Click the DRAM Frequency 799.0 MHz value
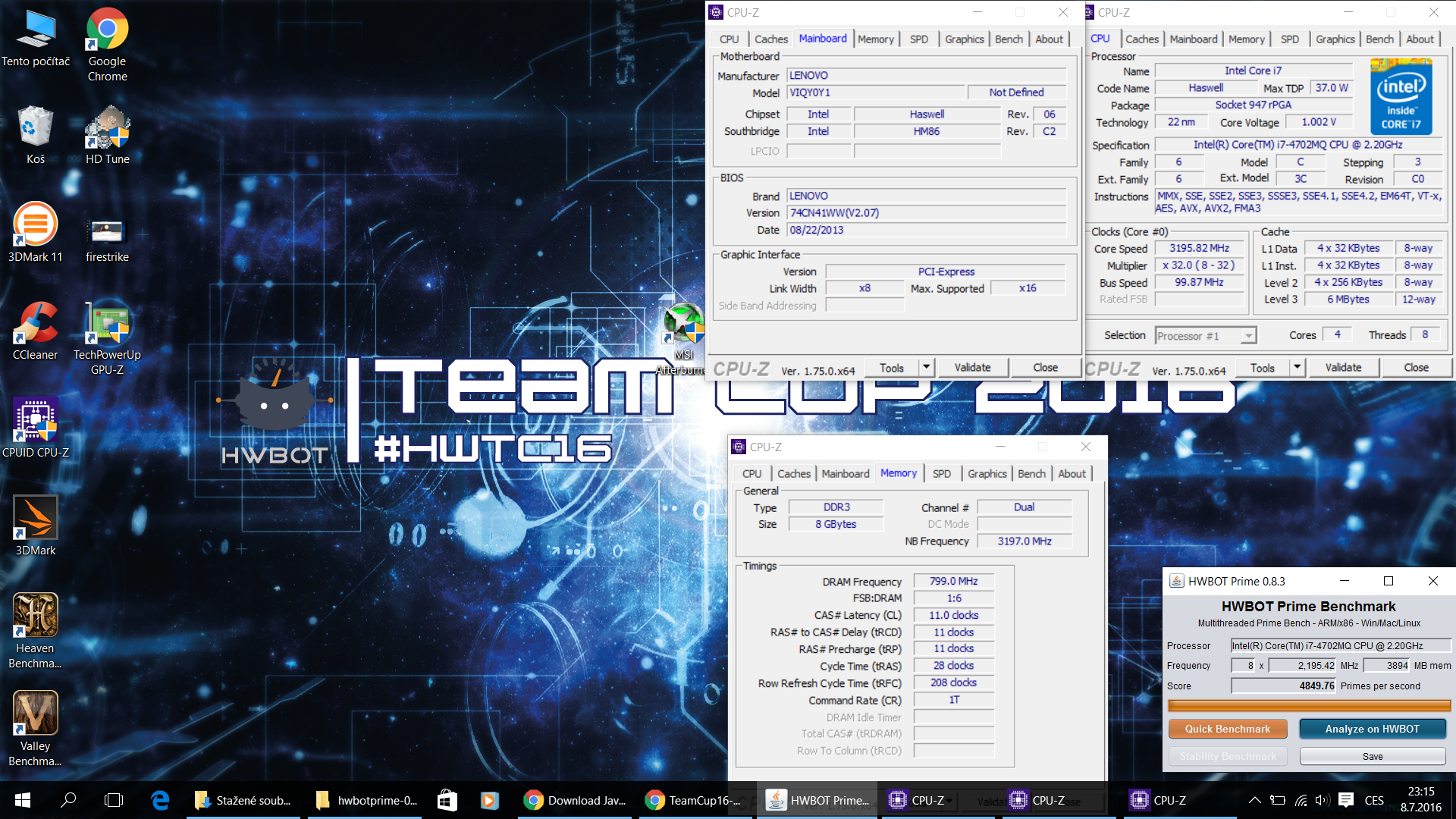This screenshot has height=819, width=1456. click(953, 582)
